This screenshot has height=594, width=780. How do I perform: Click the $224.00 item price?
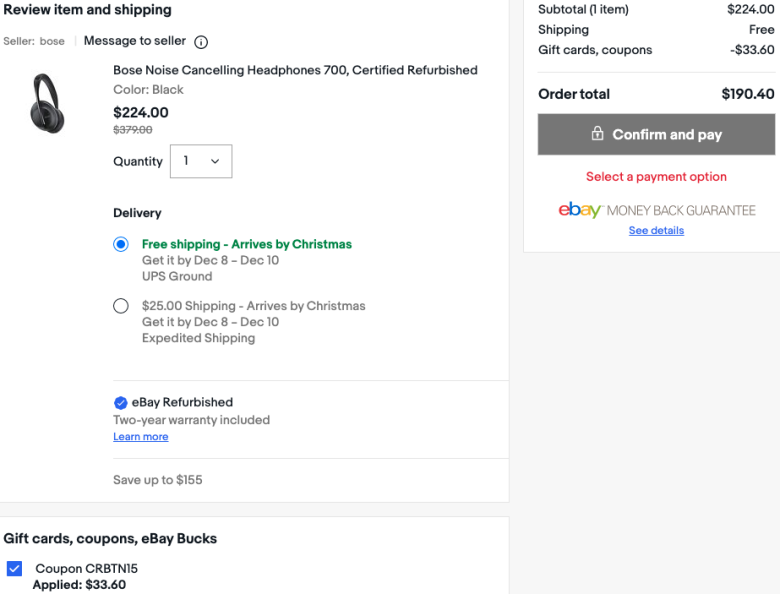pyautogui.click(x=141, y=112)
